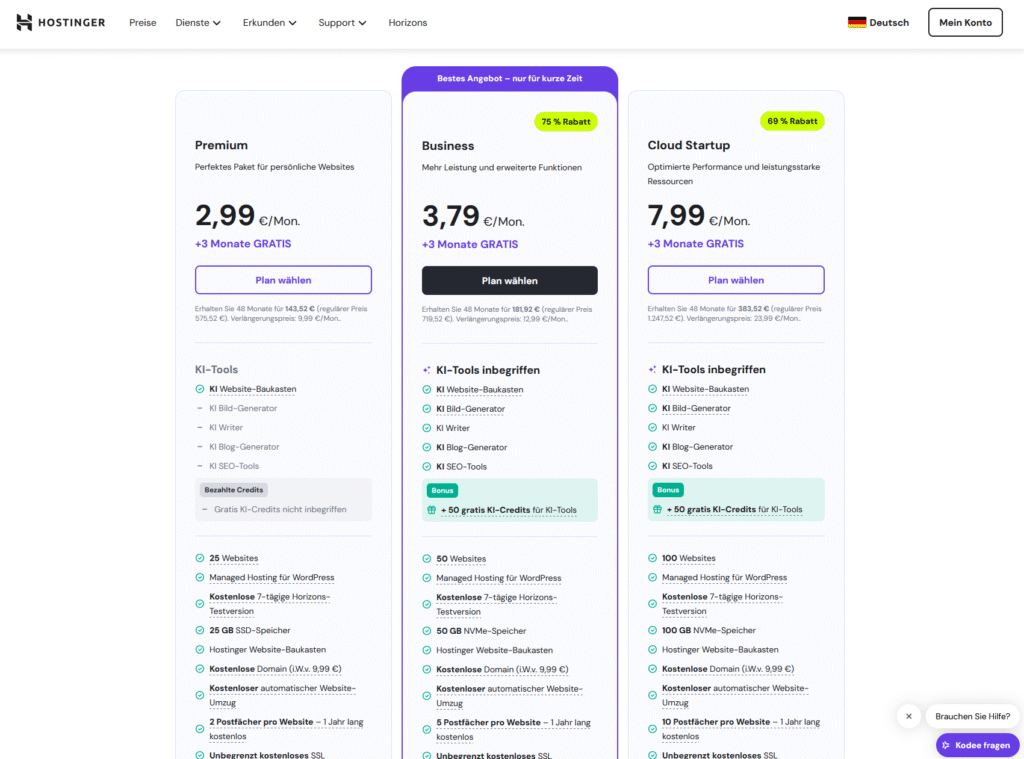Click Kostenlose 7-tägige Horizons-Testversion in Premium plan
The image size is (1024, 759).
coord(270,604)
